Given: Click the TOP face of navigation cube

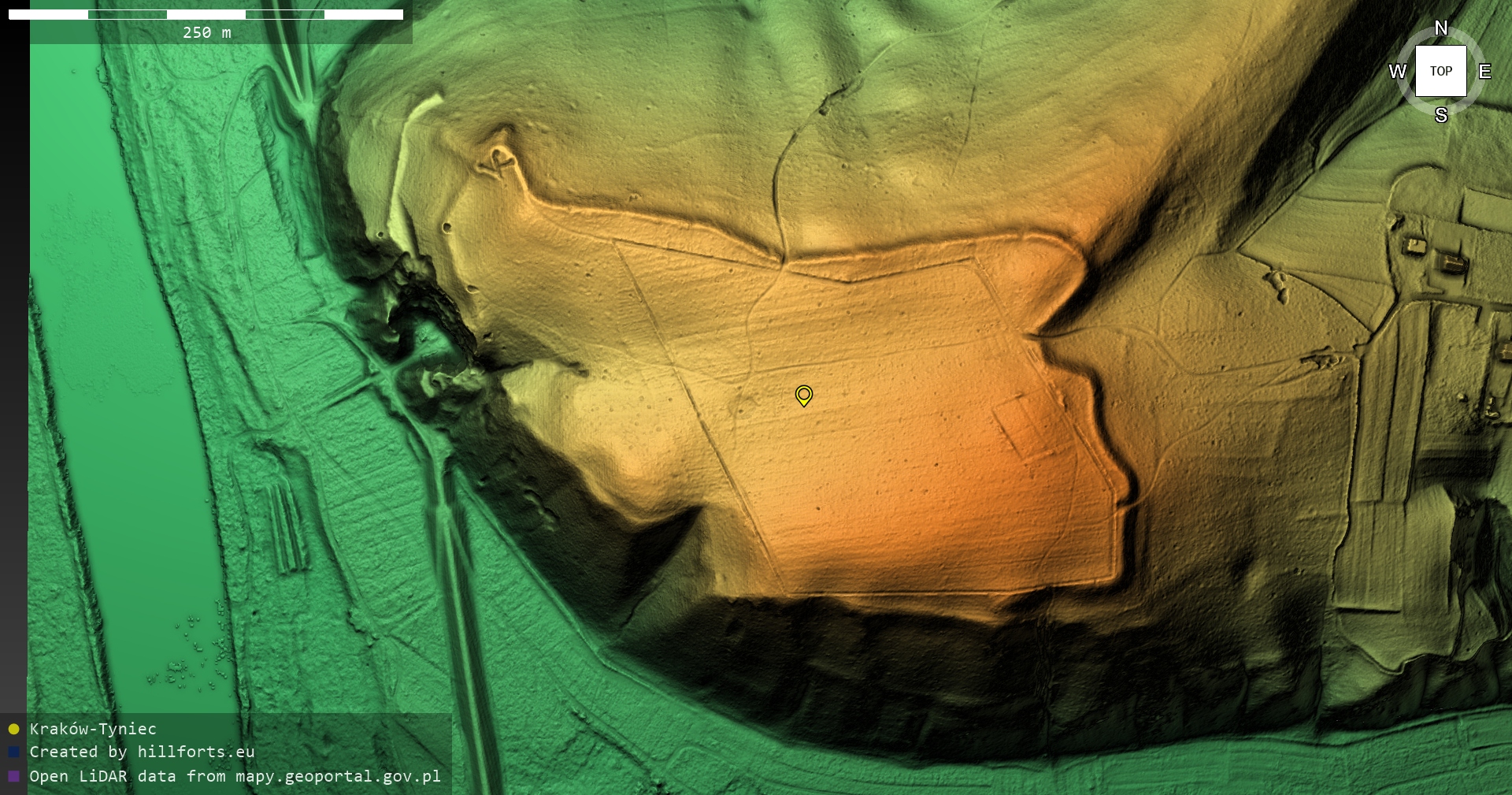Looking at the screenshot, I should (1440, 71).
